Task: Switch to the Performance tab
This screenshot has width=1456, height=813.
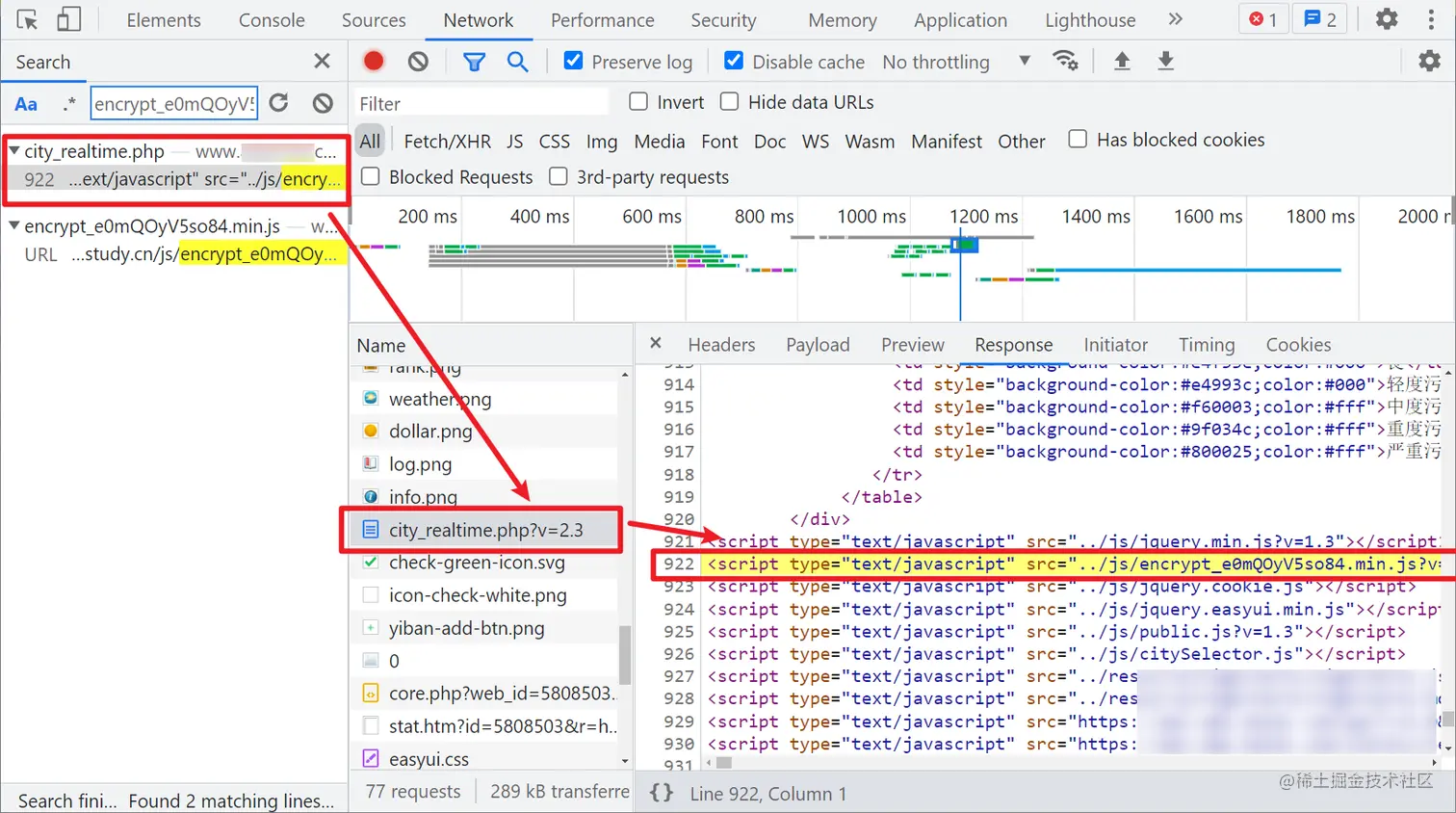Action: 603,20
